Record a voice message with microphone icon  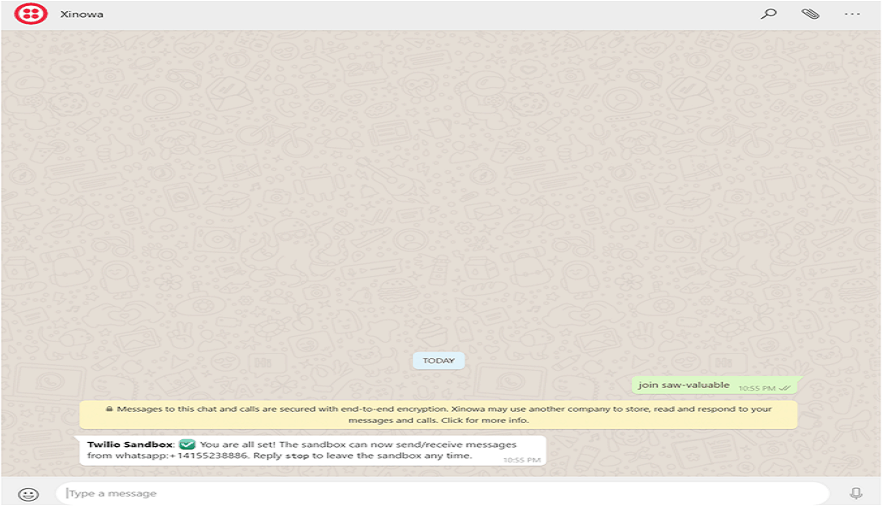coord(855,493)
